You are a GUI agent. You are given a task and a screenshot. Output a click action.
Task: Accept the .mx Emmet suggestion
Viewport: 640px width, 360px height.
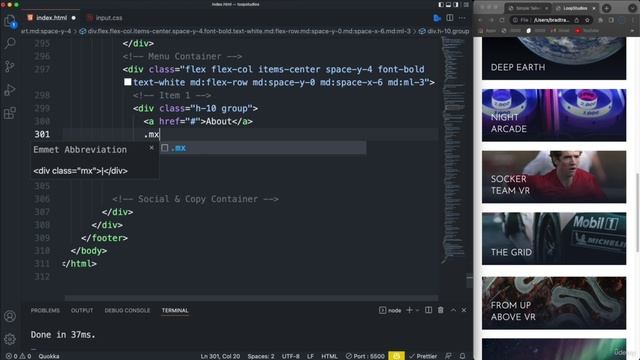(263, 148)
